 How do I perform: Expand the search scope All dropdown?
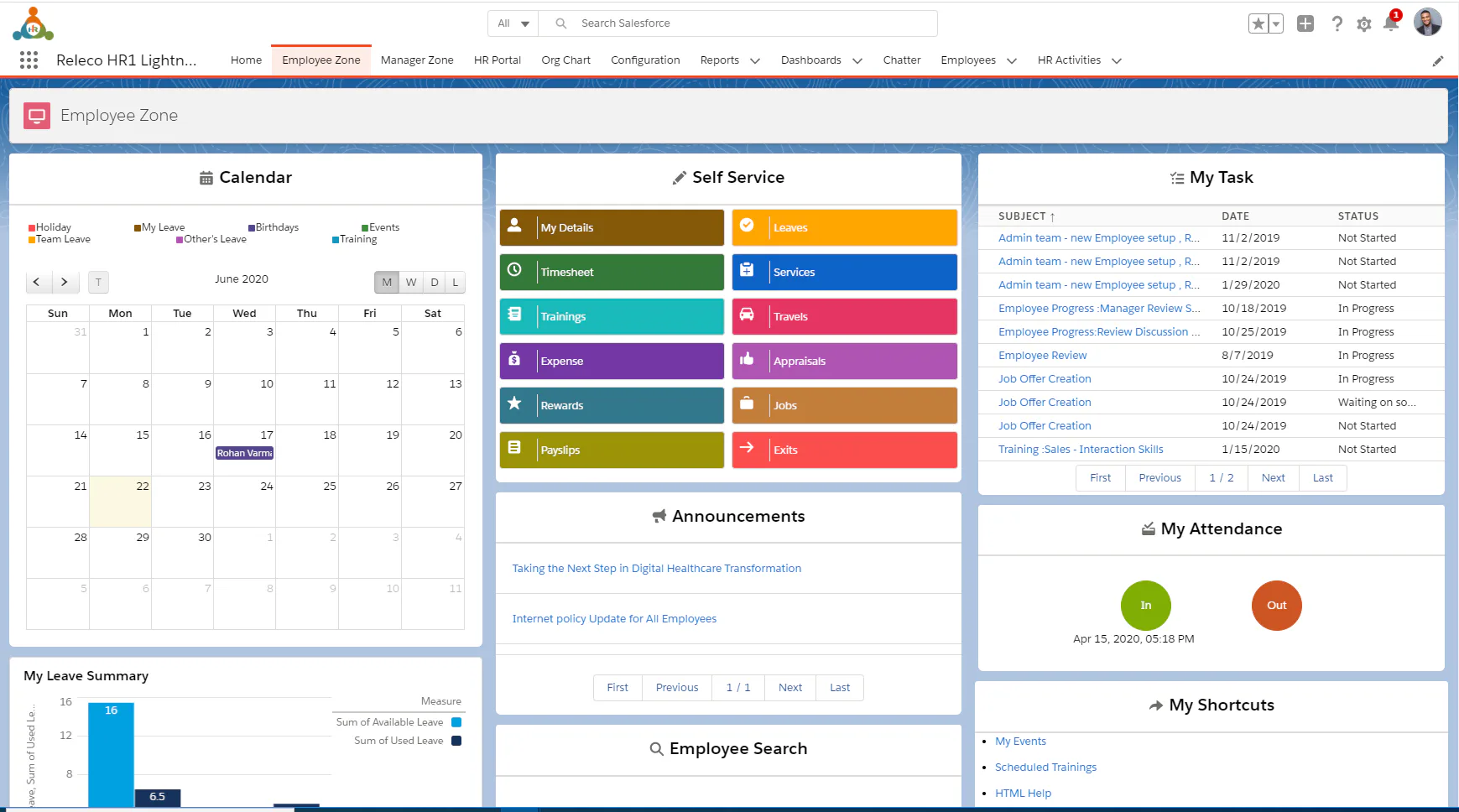[513, 23]
